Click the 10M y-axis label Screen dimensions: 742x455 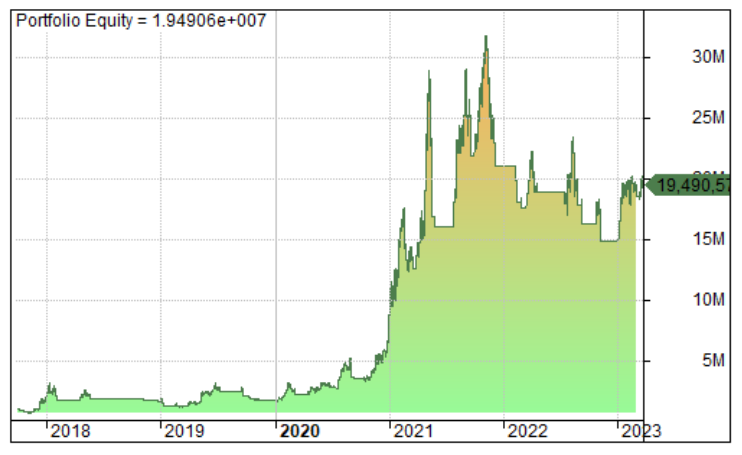(708, 299)
